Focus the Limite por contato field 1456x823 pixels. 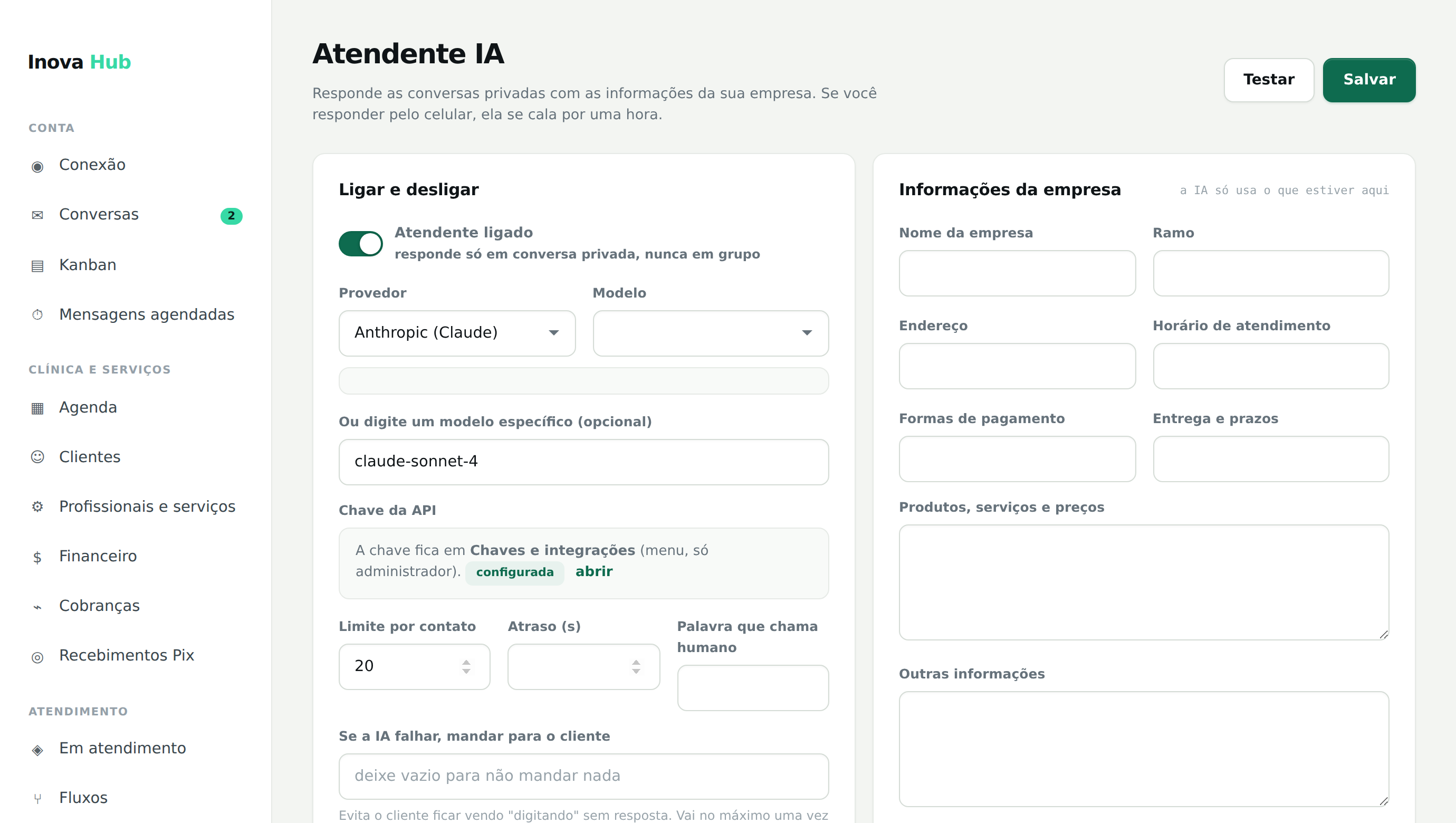414,666
